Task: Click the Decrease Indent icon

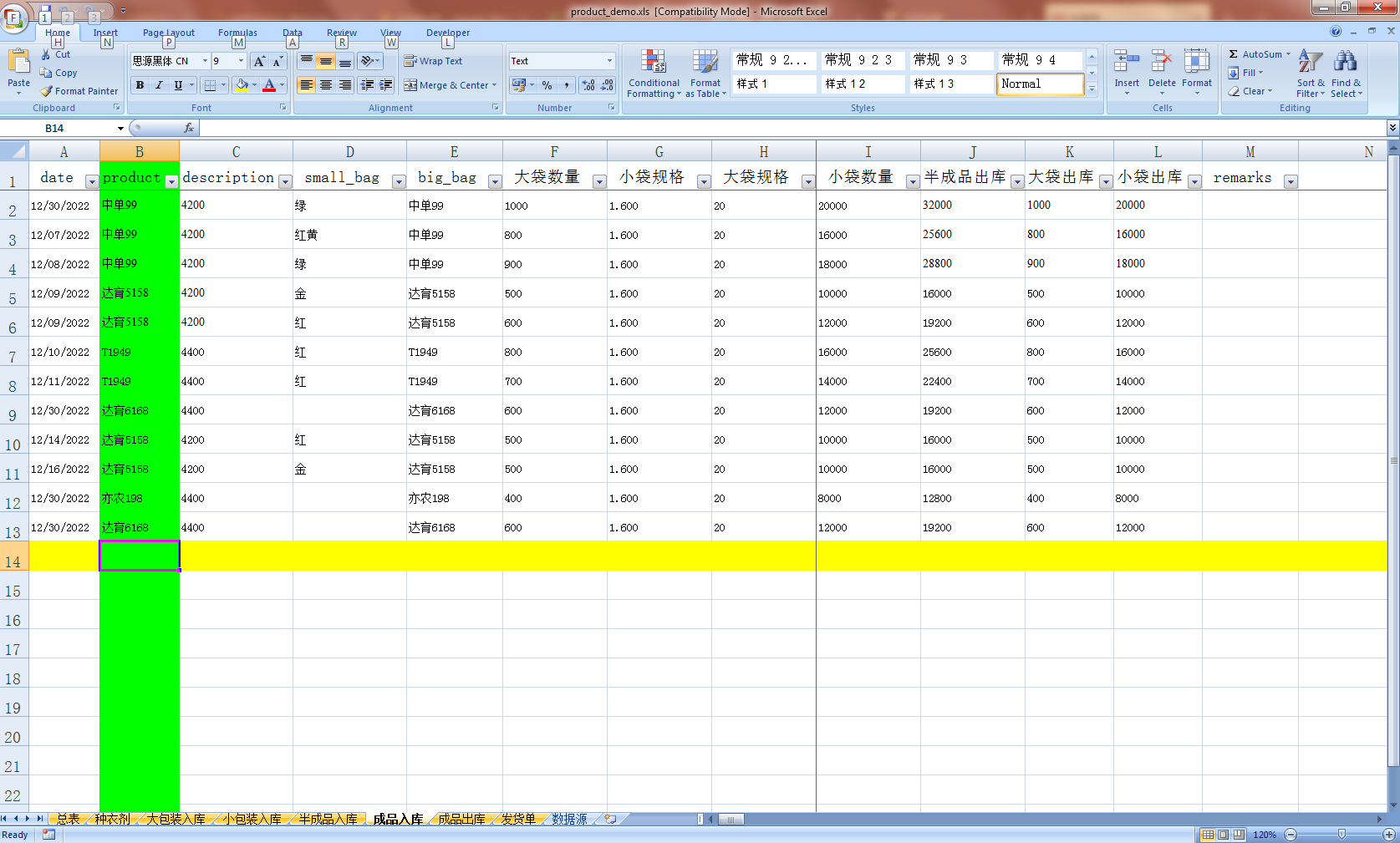Action: [x=367, y=85]
